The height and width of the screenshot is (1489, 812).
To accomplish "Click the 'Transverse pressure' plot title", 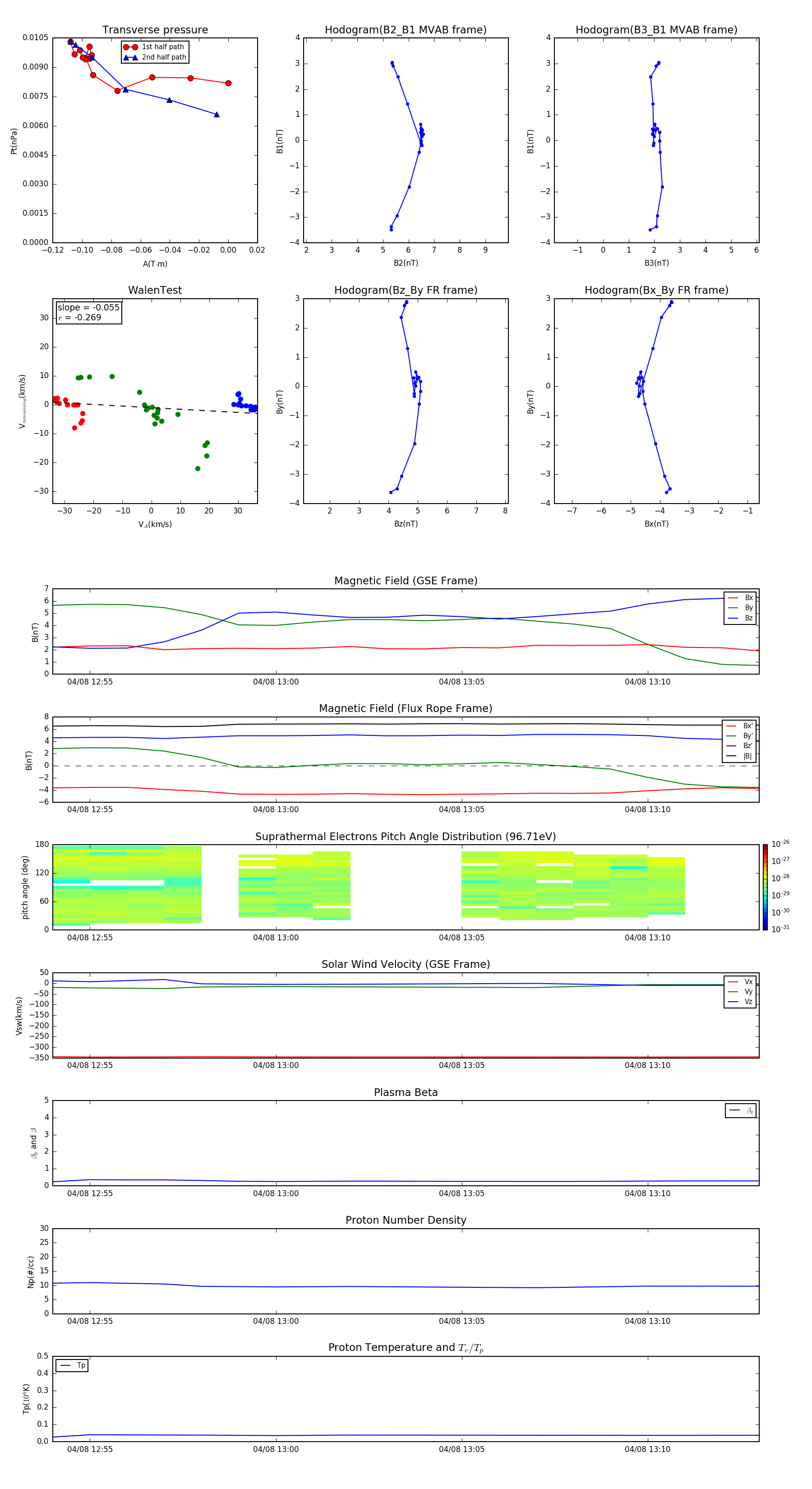I will (155, 30).
